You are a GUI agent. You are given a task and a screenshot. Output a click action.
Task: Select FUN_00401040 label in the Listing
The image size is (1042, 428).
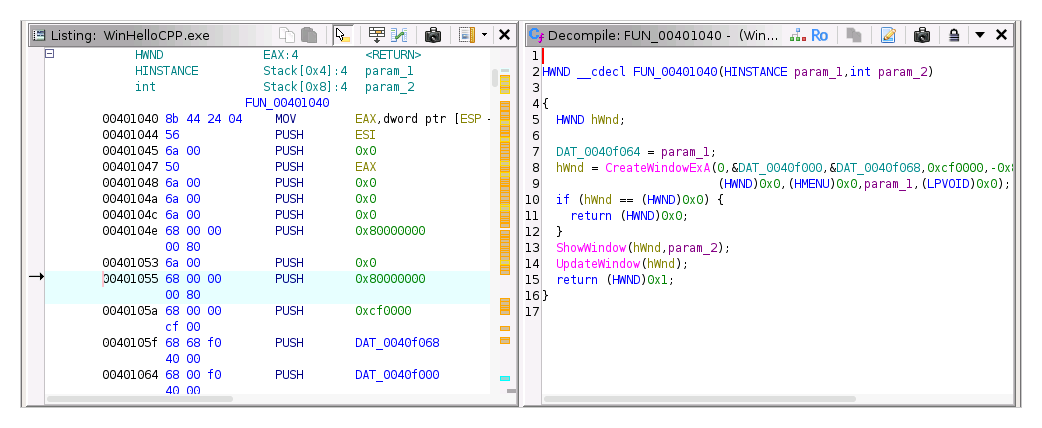tap(287, 103)
